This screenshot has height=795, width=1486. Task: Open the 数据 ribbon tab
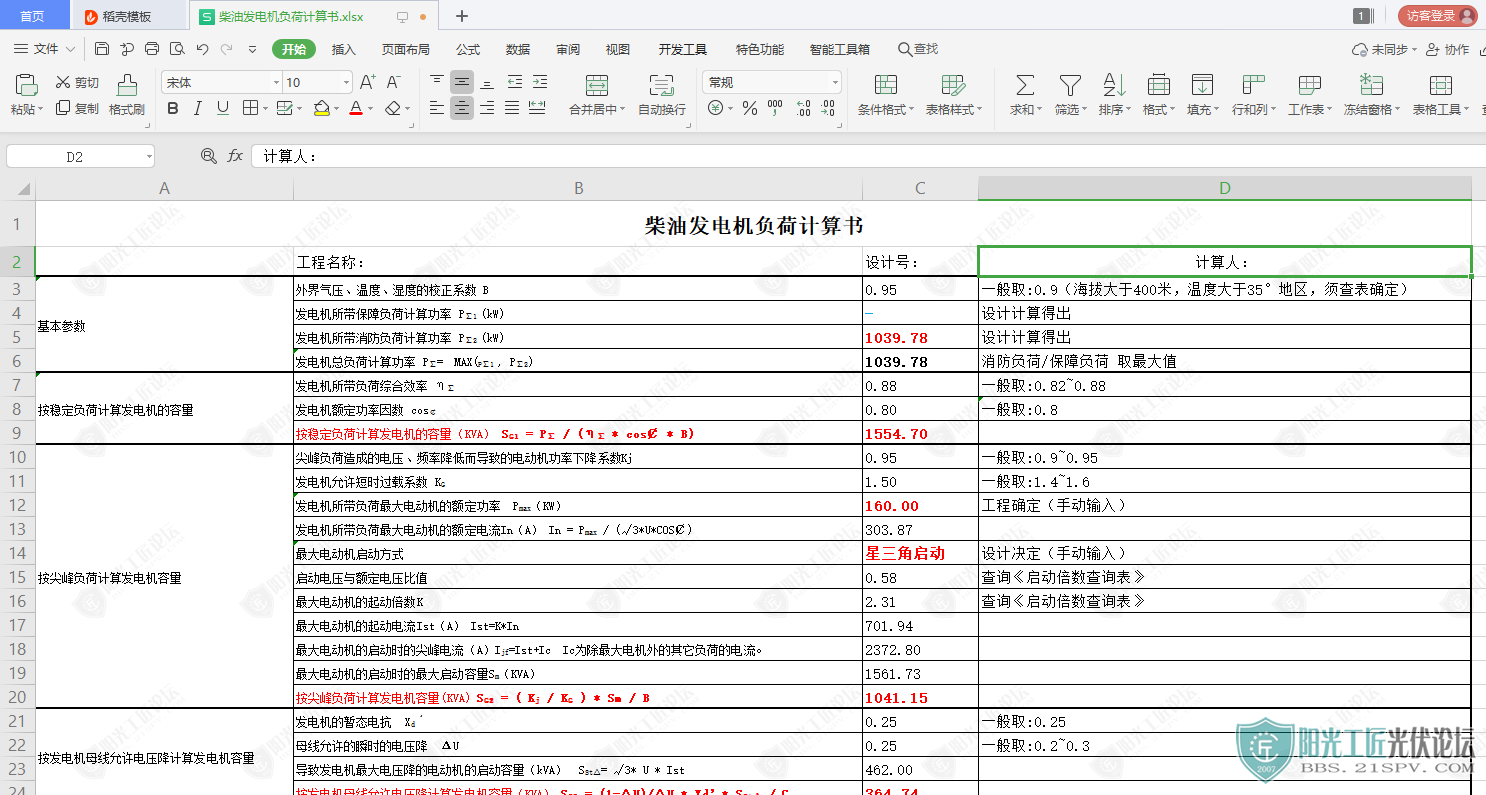tap(518, 49)
